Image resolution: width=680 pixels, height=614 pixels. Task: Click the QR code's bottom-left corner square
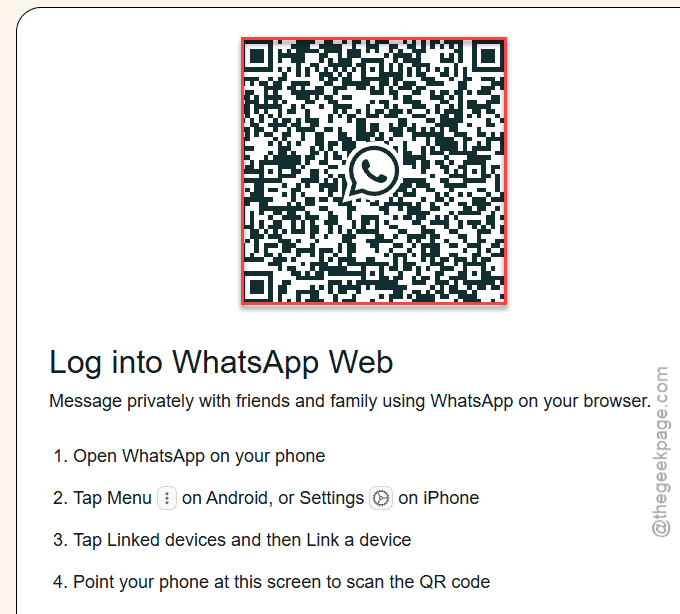click(257, 287)
